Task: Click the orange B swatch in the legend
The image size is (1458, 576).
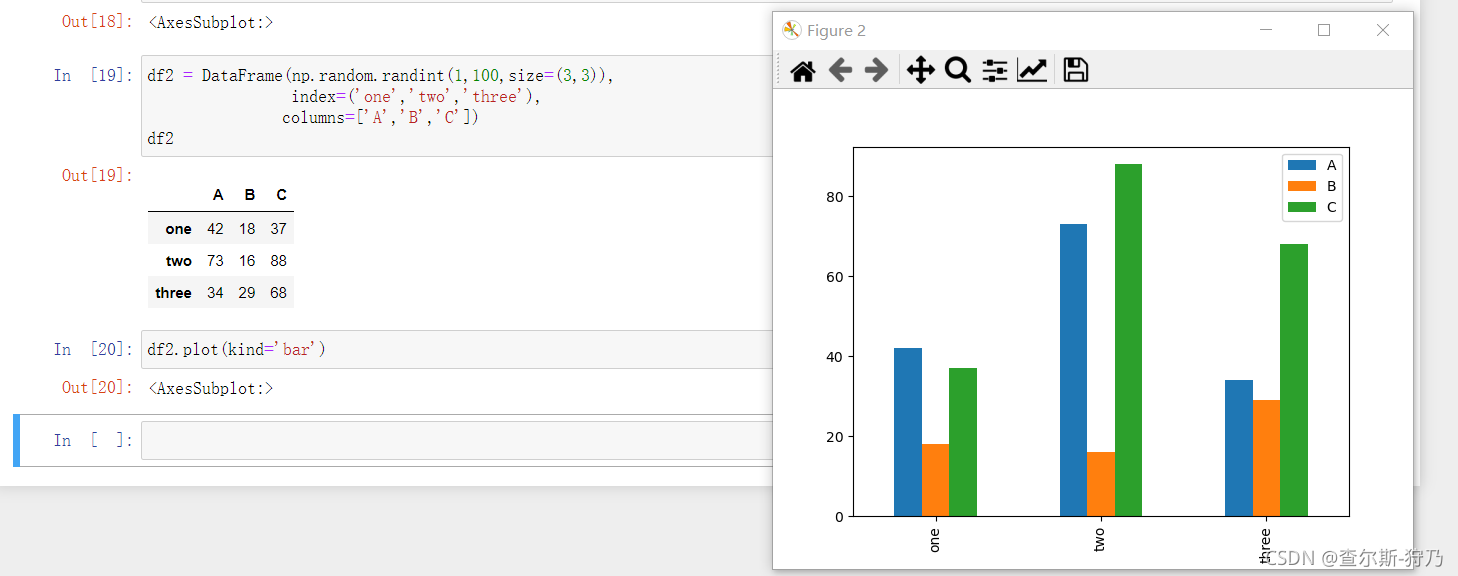Action: point(1302,186)
